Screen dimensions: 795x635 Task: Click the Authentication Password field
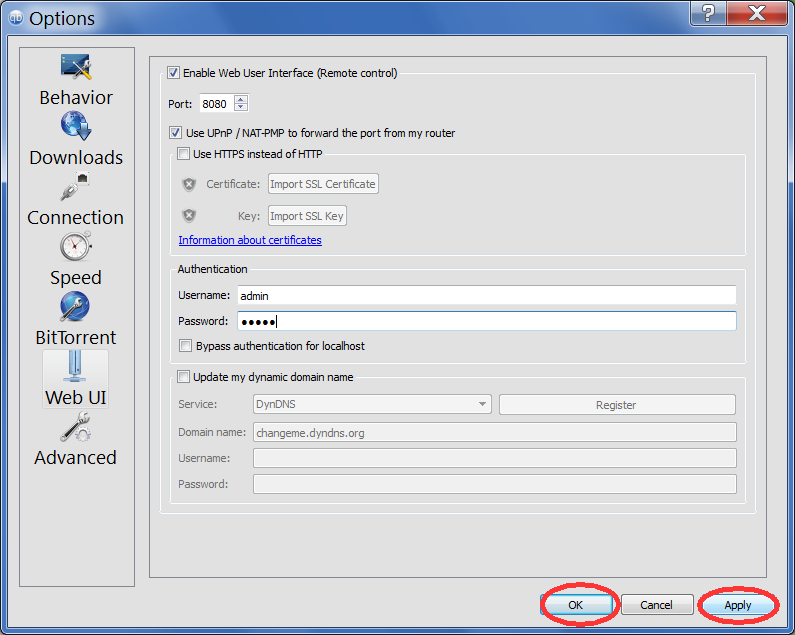click(486, 321)
